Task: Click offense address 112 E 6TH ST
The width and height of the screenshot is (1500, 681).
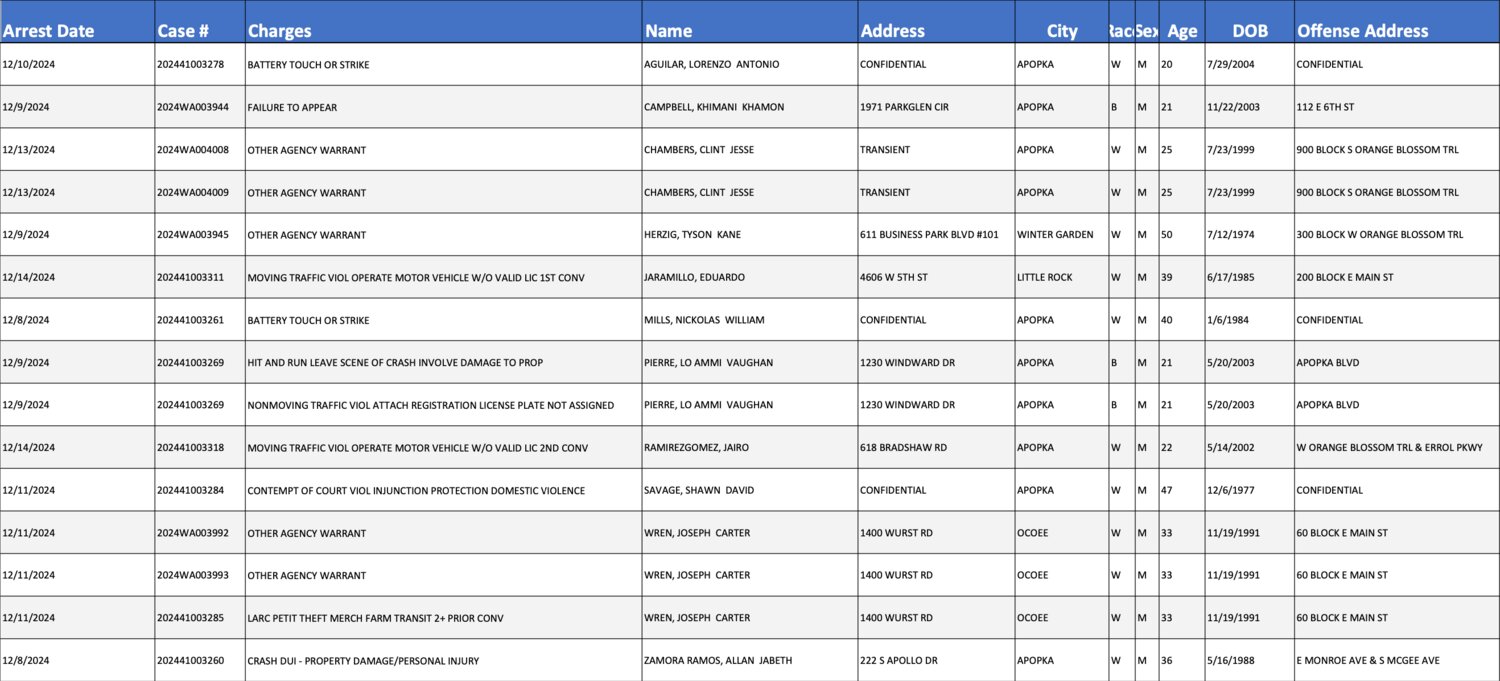Action: [x=1325, y=107]
